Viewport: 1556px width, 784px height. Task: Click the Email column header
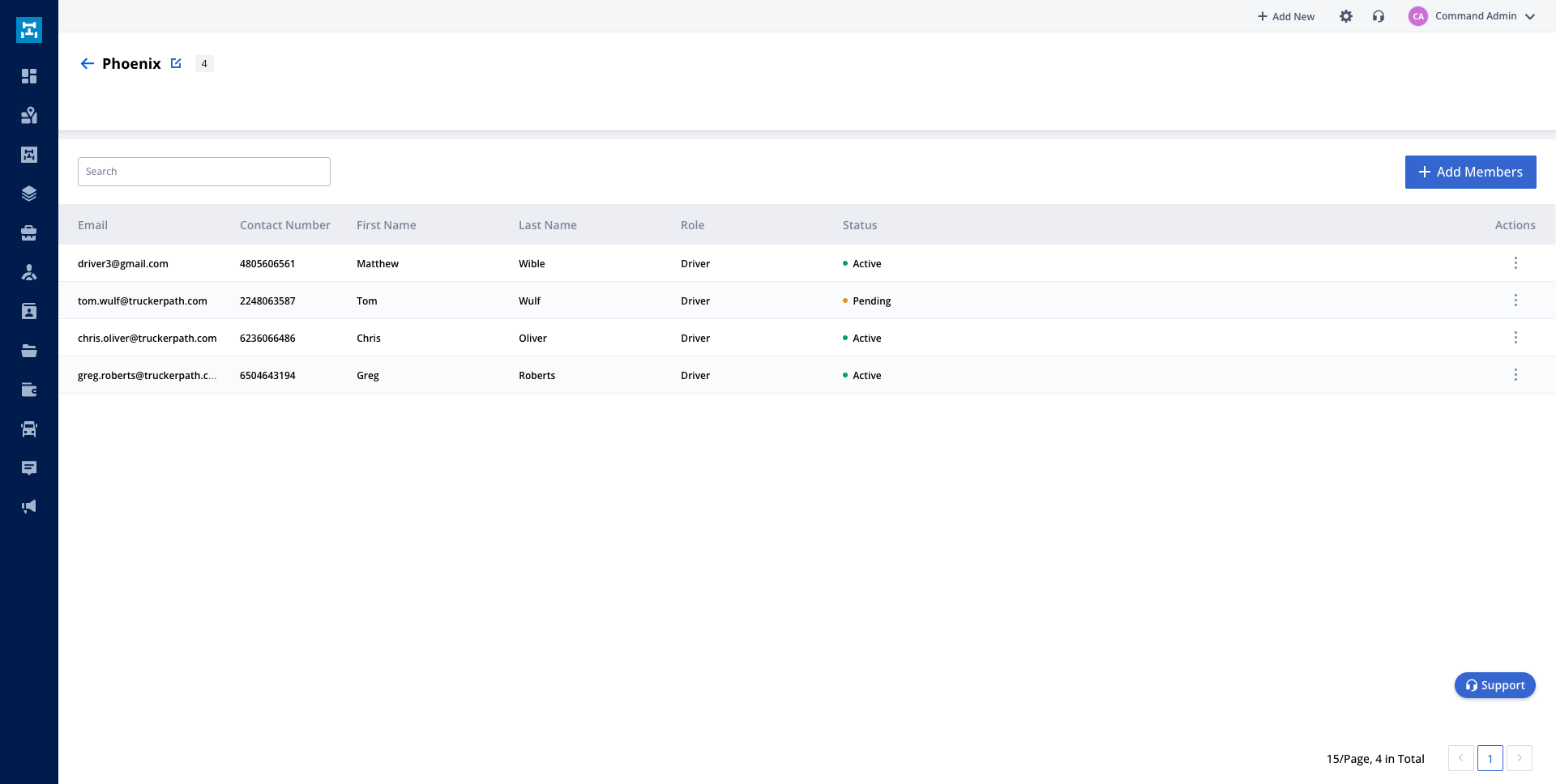[92, 225]
